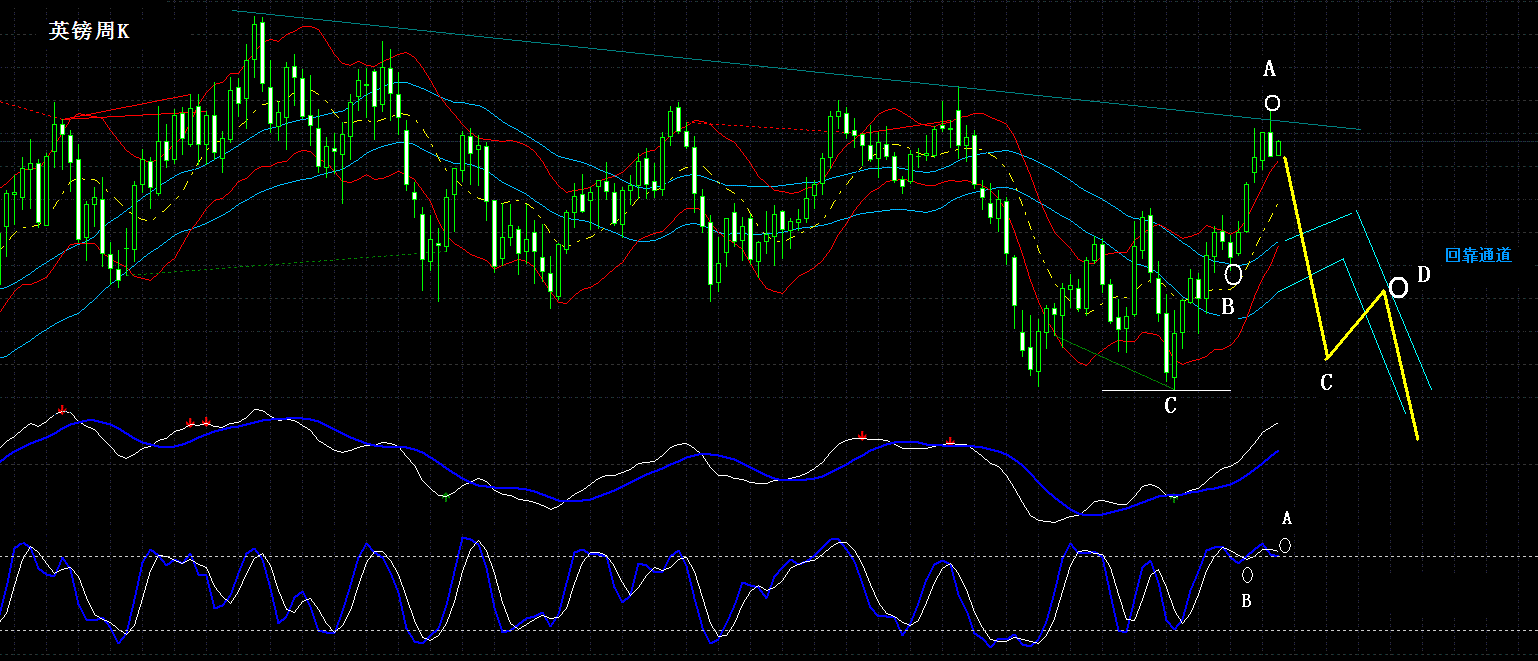The width and height of the screenshot is (1538, 661).
Task: Click the A label above the latest price peak
Action: pyautogui.click(x=1270, y=69)
